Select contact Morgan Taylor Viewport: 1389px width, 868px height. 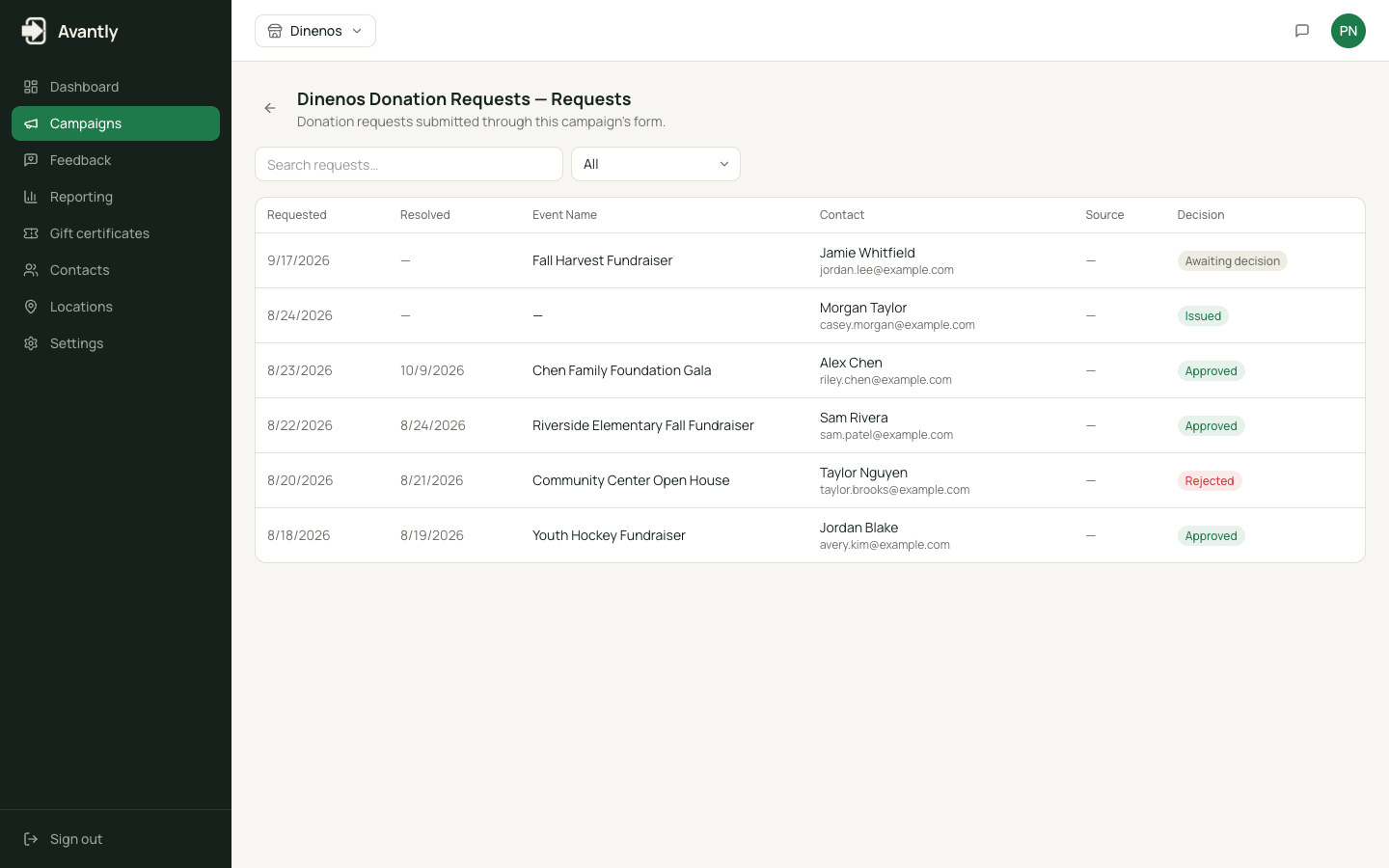click(x=863, y=308)
